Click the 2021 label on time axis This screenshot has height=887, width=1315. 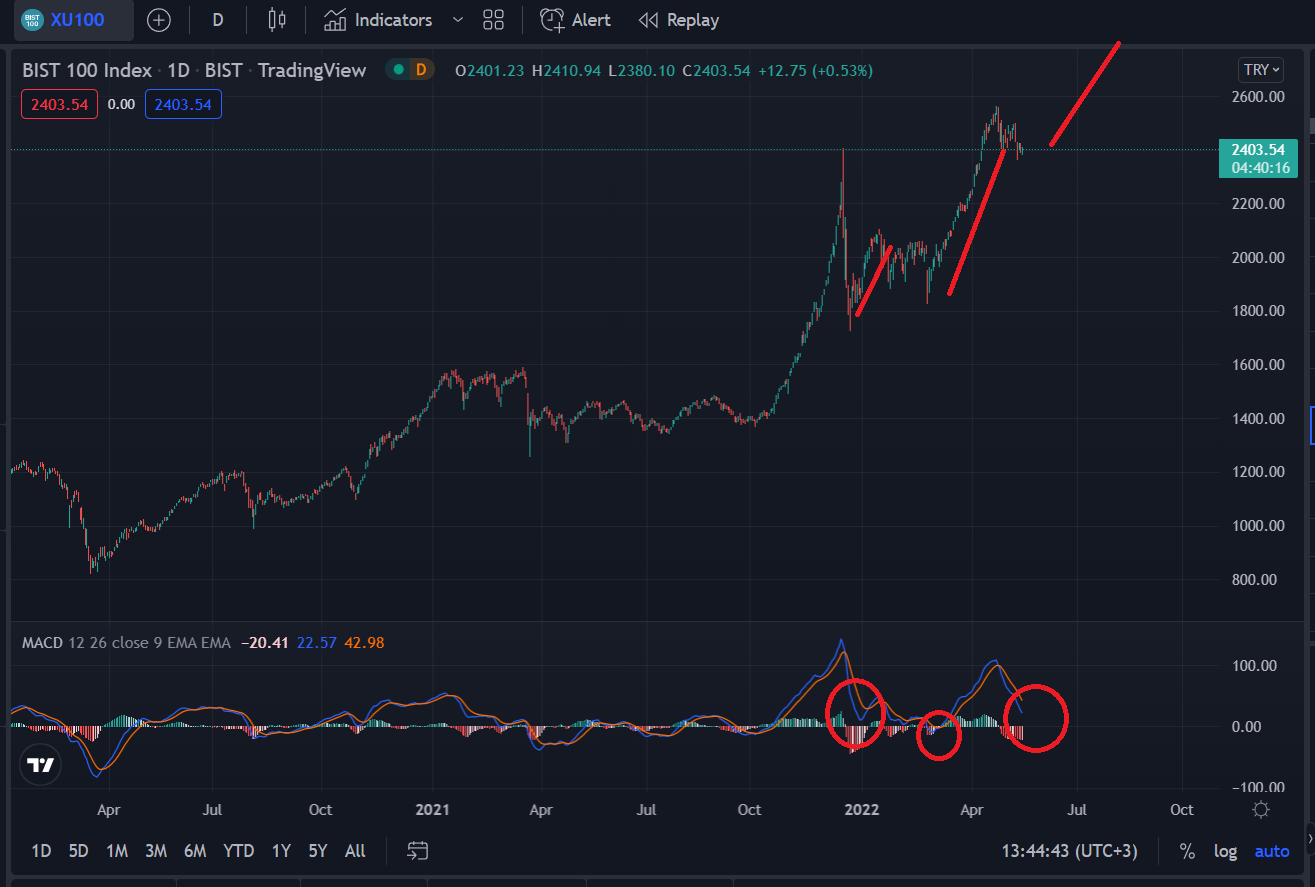432,810
